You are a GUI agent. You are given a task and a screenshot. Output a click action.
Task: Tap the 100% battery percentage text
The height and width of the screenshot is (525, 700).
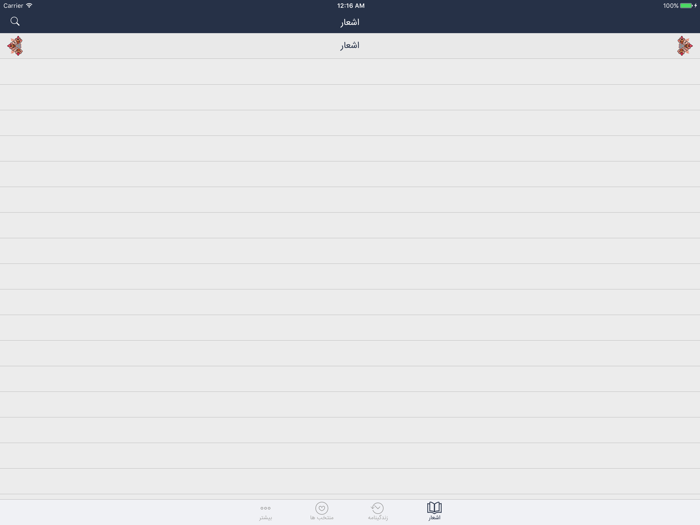coord(671,6)
